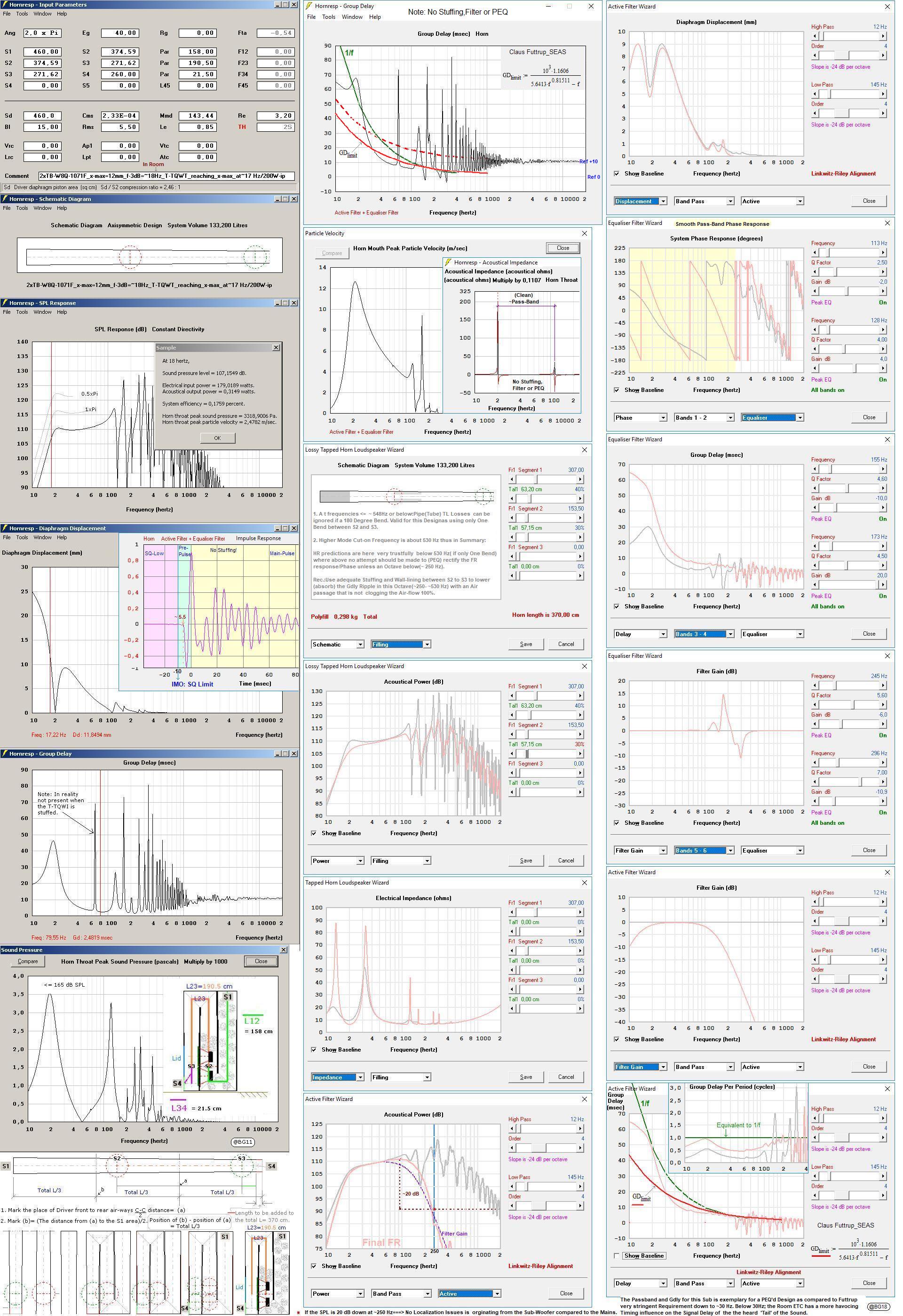
Task: Toggle Show Baseline under Final FR Acoustical Power chart
Action: click(x=314, y=1266)
